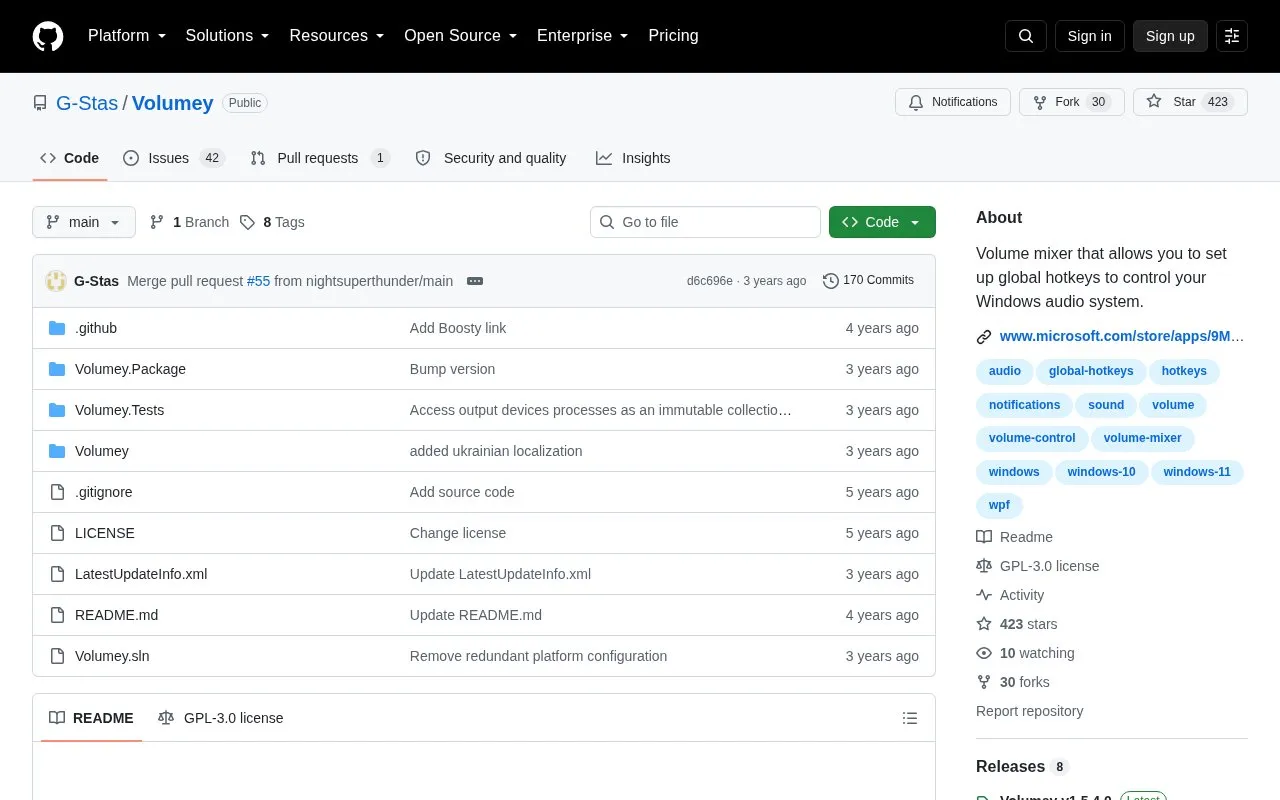The width and height of the screenshot is (1280, 800).
Task: Open the Insights tab
Action: coord(633,158)
